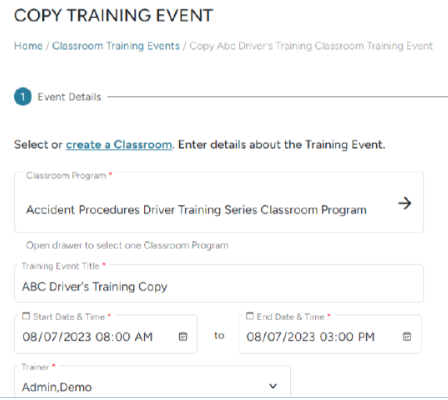Open Trainer dropdown showing Admin,Demo
The width and height of the screenshot is (448, 400).
152,382
